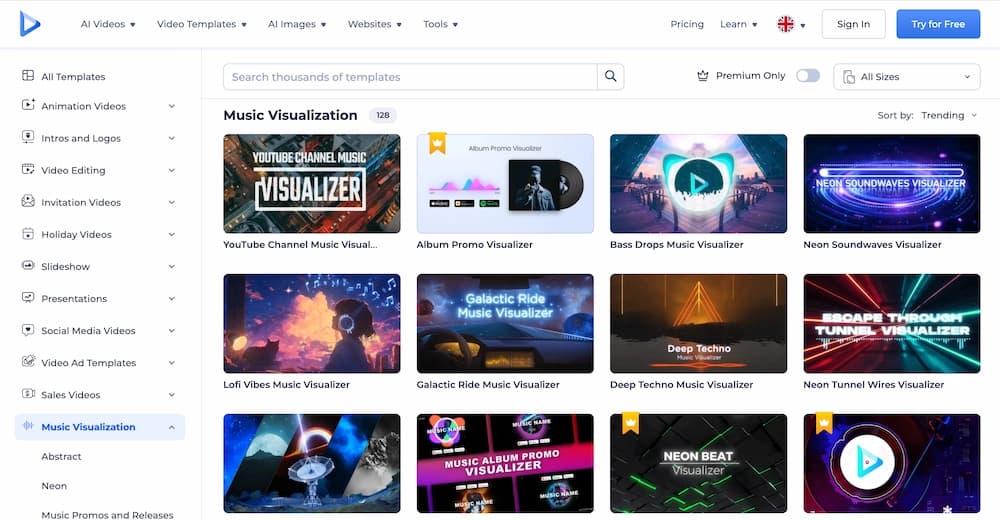
Task: Open the All Templates link
Action: 73,77
